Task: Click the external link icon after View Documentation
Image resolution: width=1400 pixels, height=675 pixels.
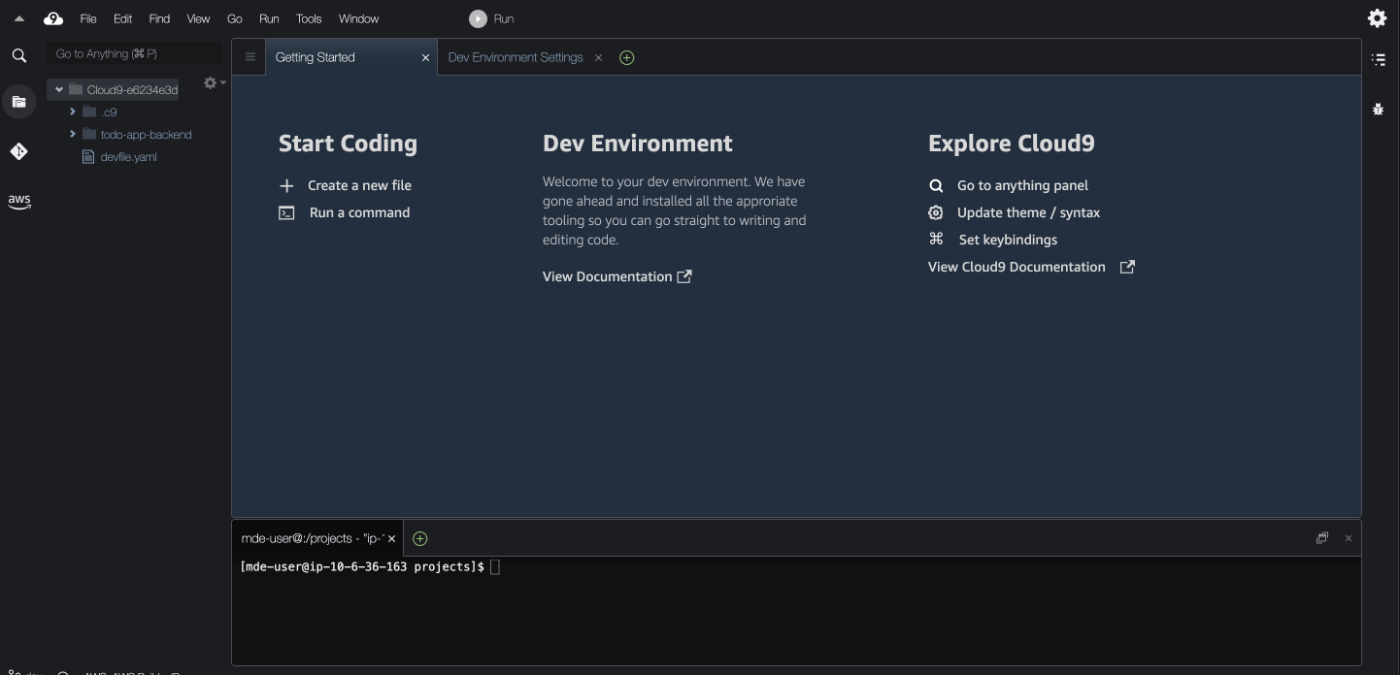Action: coord(685,276)
